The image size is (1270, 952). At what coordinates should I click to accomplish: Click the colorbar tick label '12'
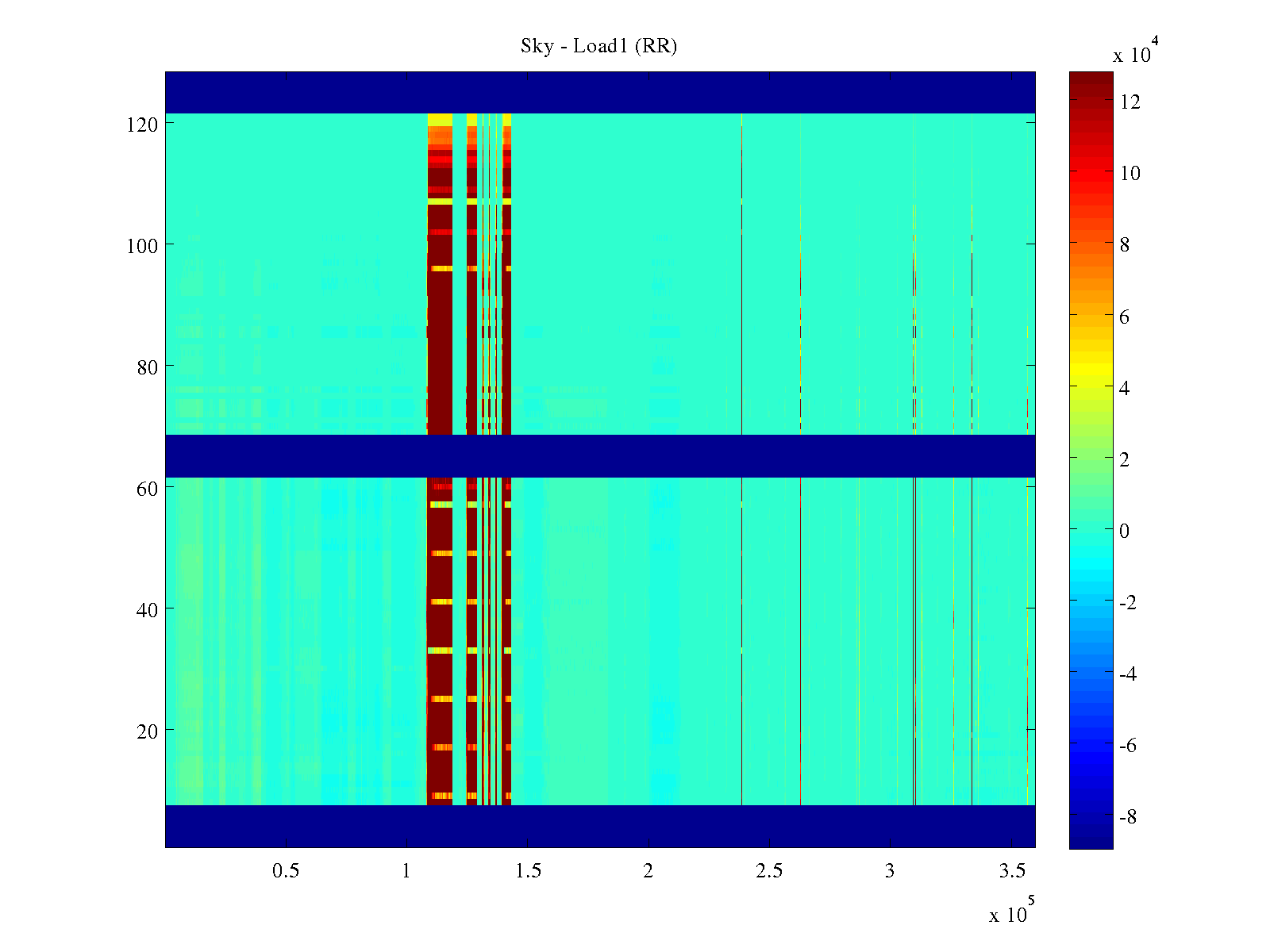(x=1130, y=102)
